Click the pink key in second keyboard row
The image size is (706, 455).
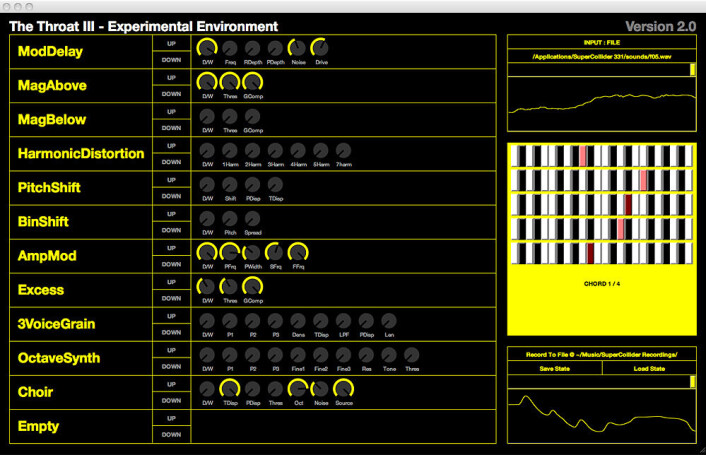643,180
